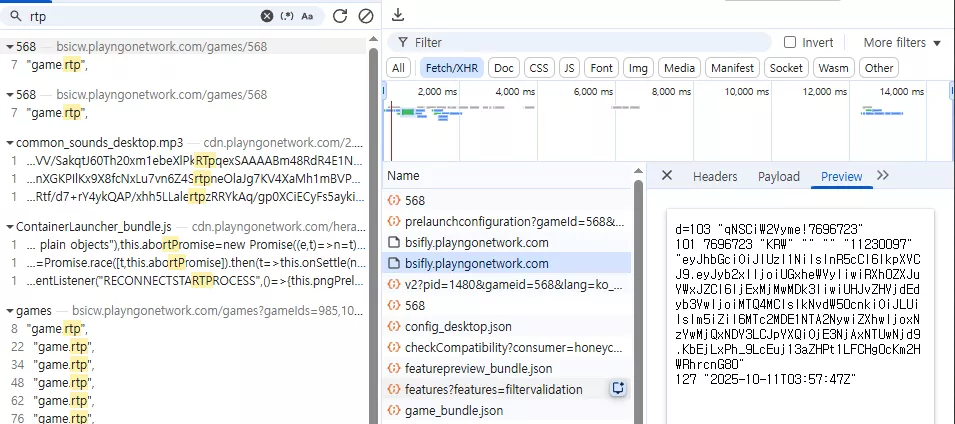
Task: Select first bsifly.playngonetwork.com request
Action: pos(507,242)
